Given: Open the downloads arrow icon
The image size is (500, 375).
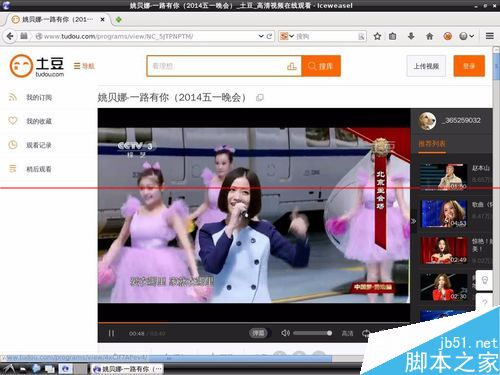Looking at the screenshot, I should pos(411,36).
